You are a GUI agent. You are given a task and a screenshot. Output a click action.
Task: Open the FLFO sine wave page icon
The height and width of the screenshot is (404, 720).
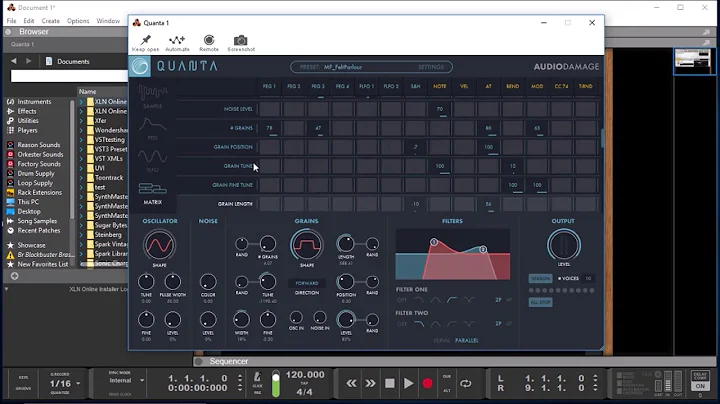coord(152,157)
